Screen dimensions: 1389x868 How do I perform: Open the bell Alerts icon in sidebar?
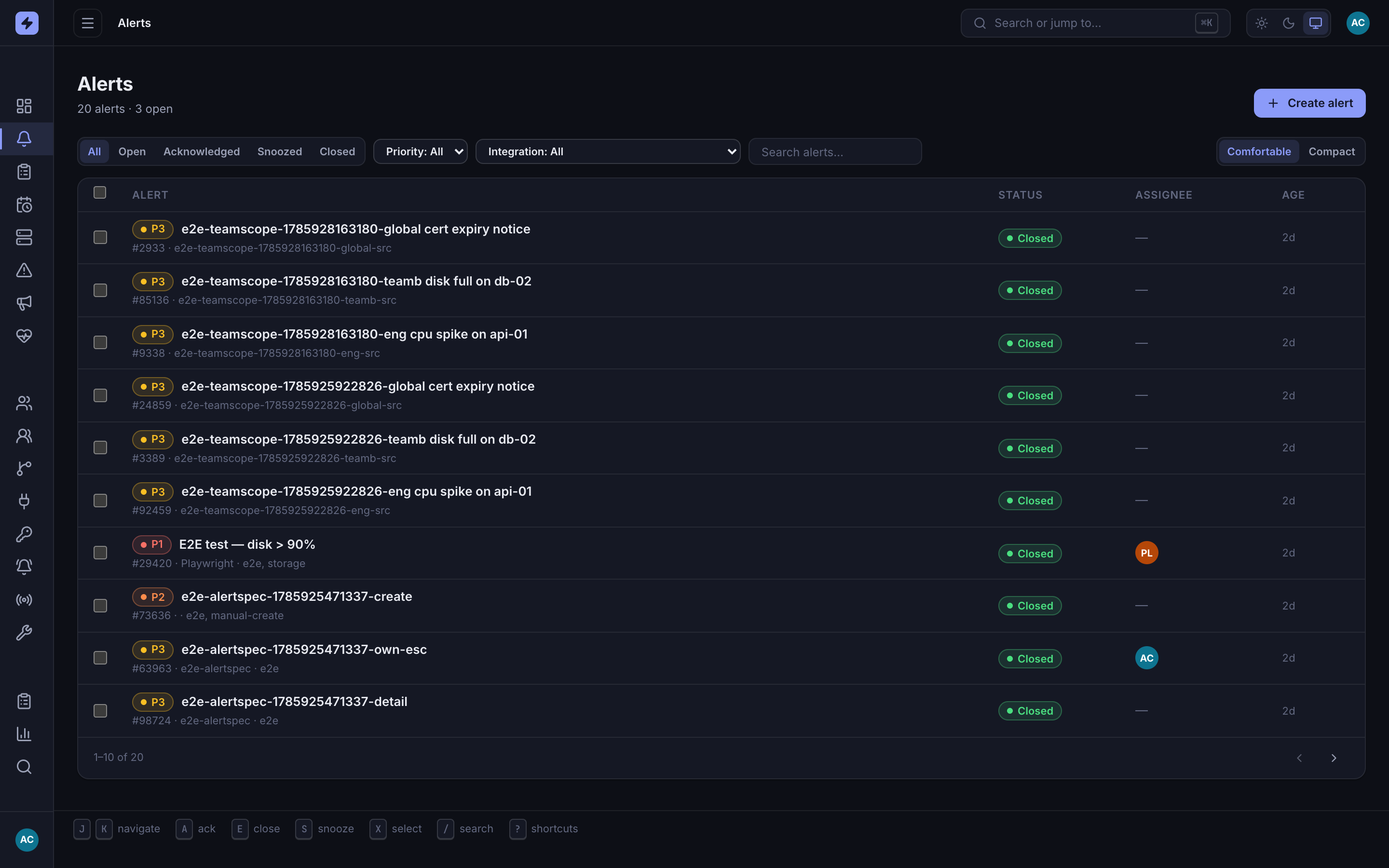(x=24, y=138)
